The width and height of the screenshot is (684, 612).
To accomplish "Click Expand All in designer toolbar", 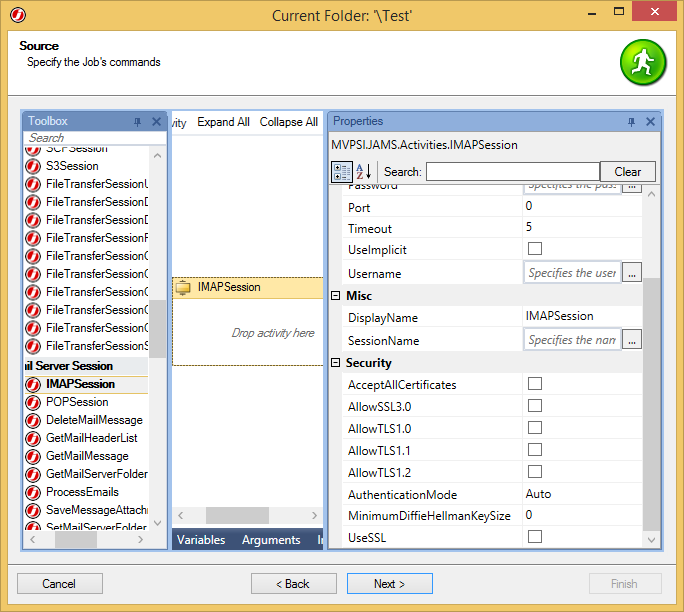I will tap(223, 122).
